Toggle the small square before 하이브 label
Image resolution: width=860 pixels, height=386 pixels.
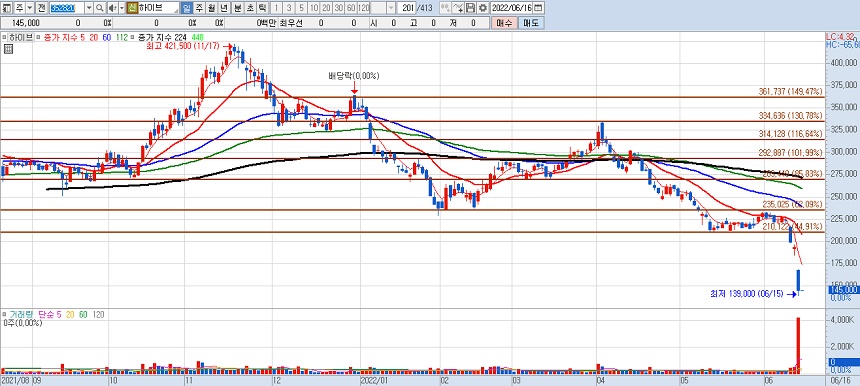pyautogui.click(x=3, y=37)
